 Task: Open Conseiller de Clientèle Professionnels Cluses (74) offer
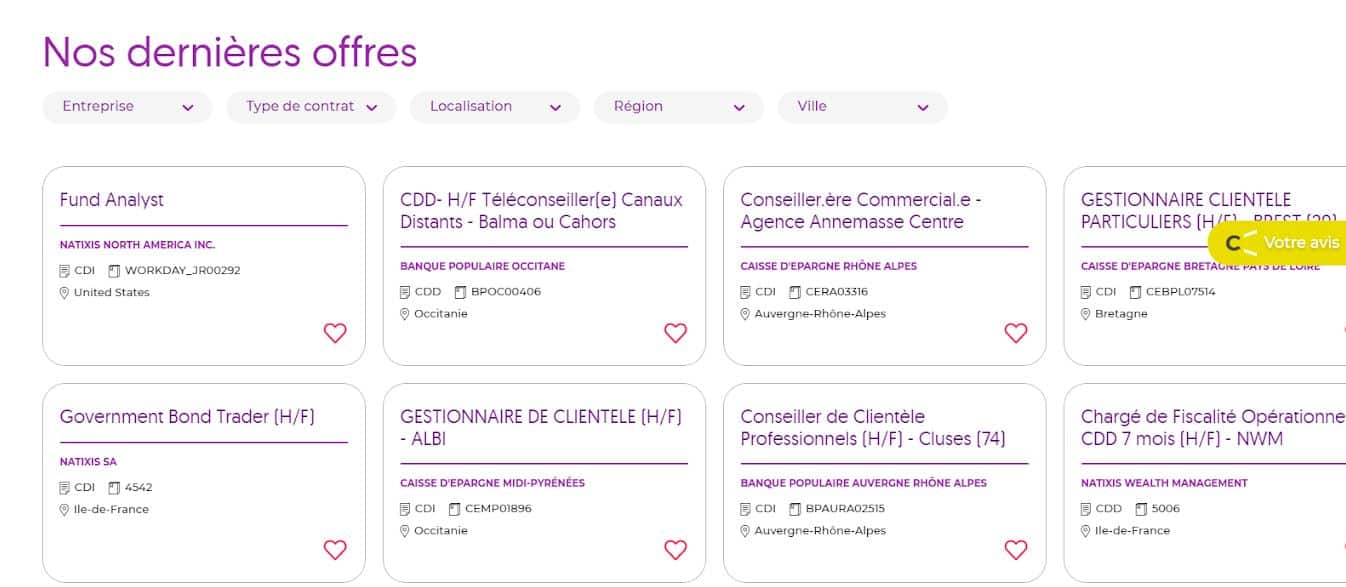pos(873,428)
